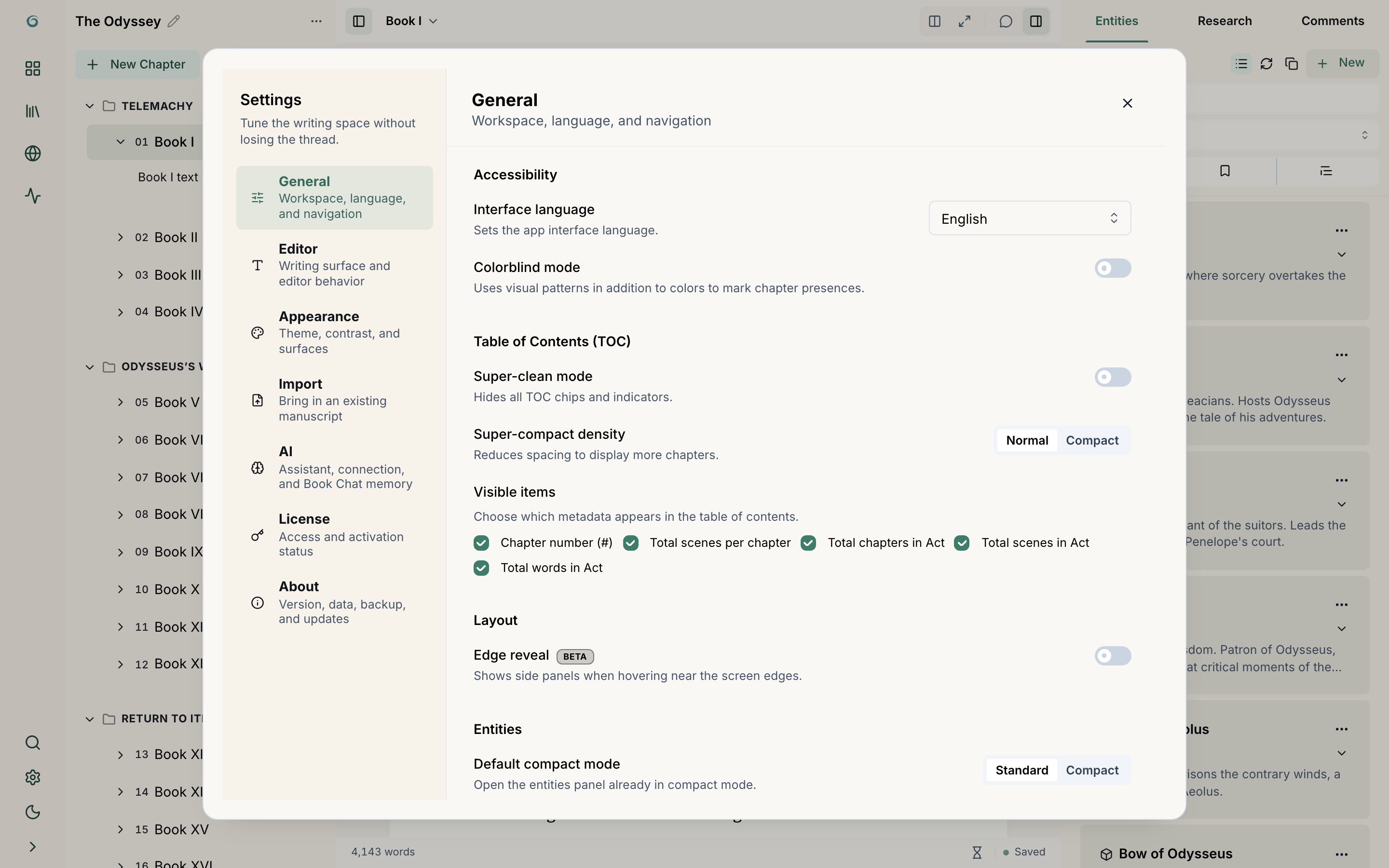Open Import settings section

pos(335,400)
